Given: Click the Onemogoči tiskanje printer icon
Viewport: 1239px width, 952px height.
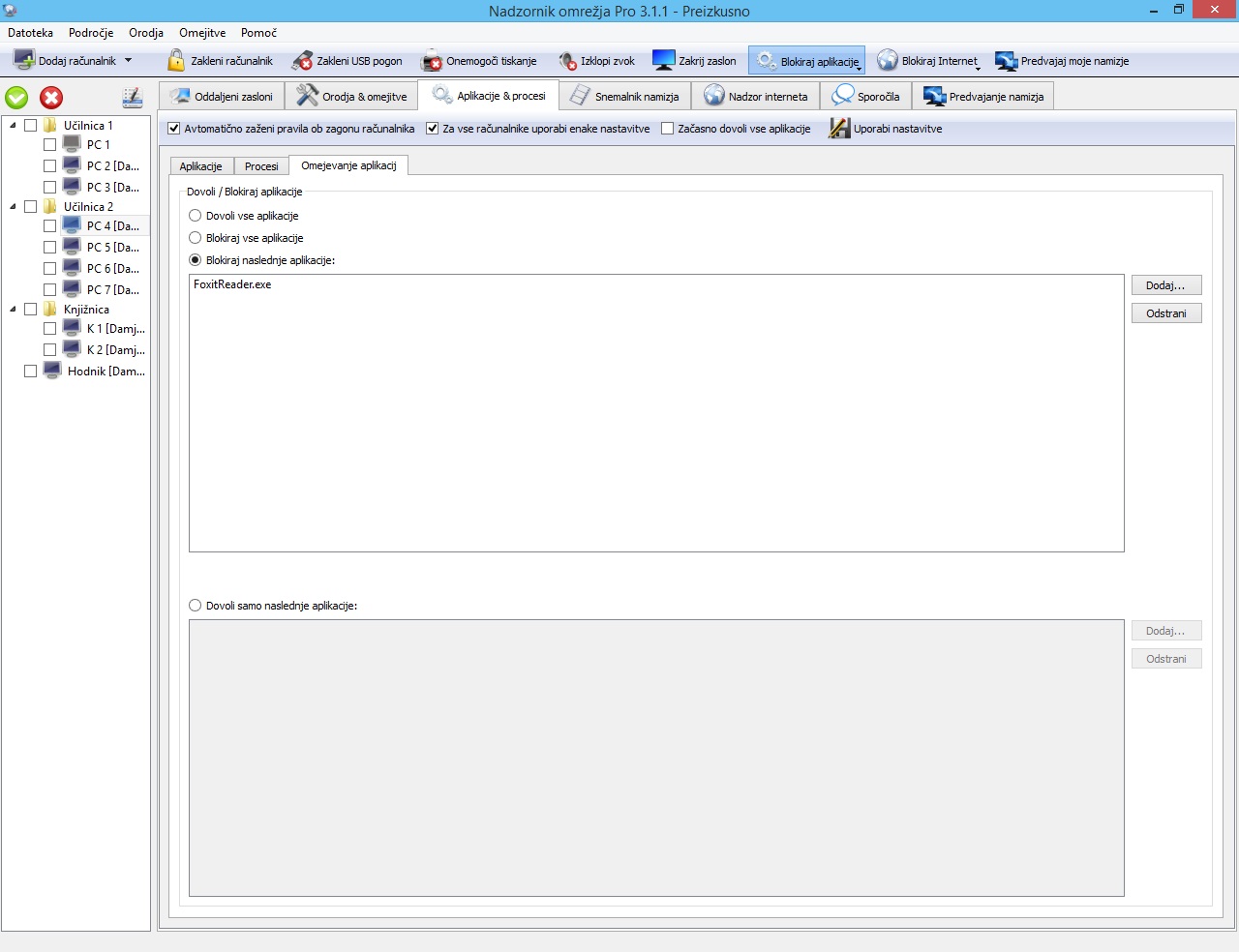Looking at the screenshot, I should coord(432,61).
